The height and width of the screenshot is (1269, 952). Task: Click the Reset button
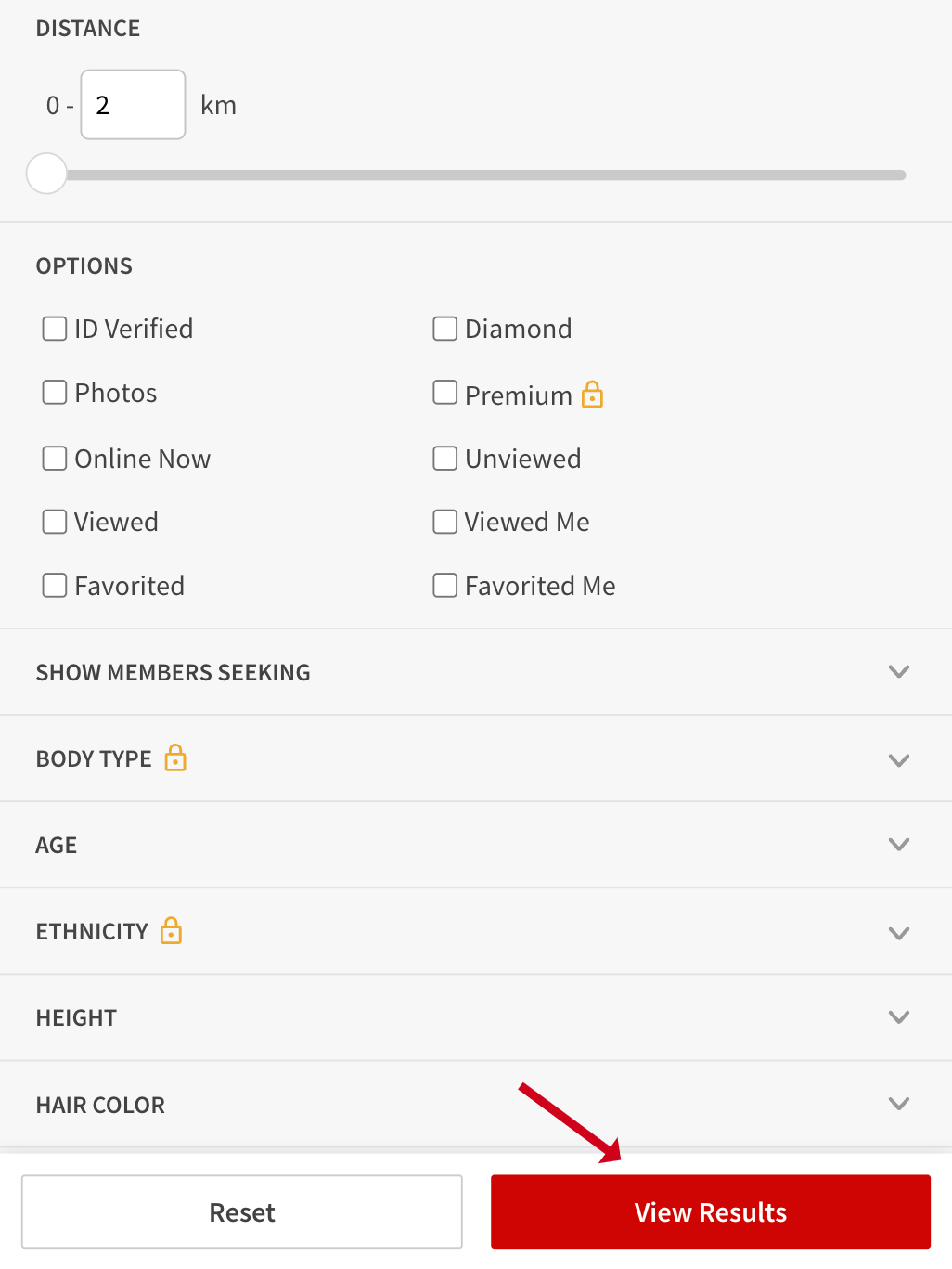click(x=241, y=1211)
